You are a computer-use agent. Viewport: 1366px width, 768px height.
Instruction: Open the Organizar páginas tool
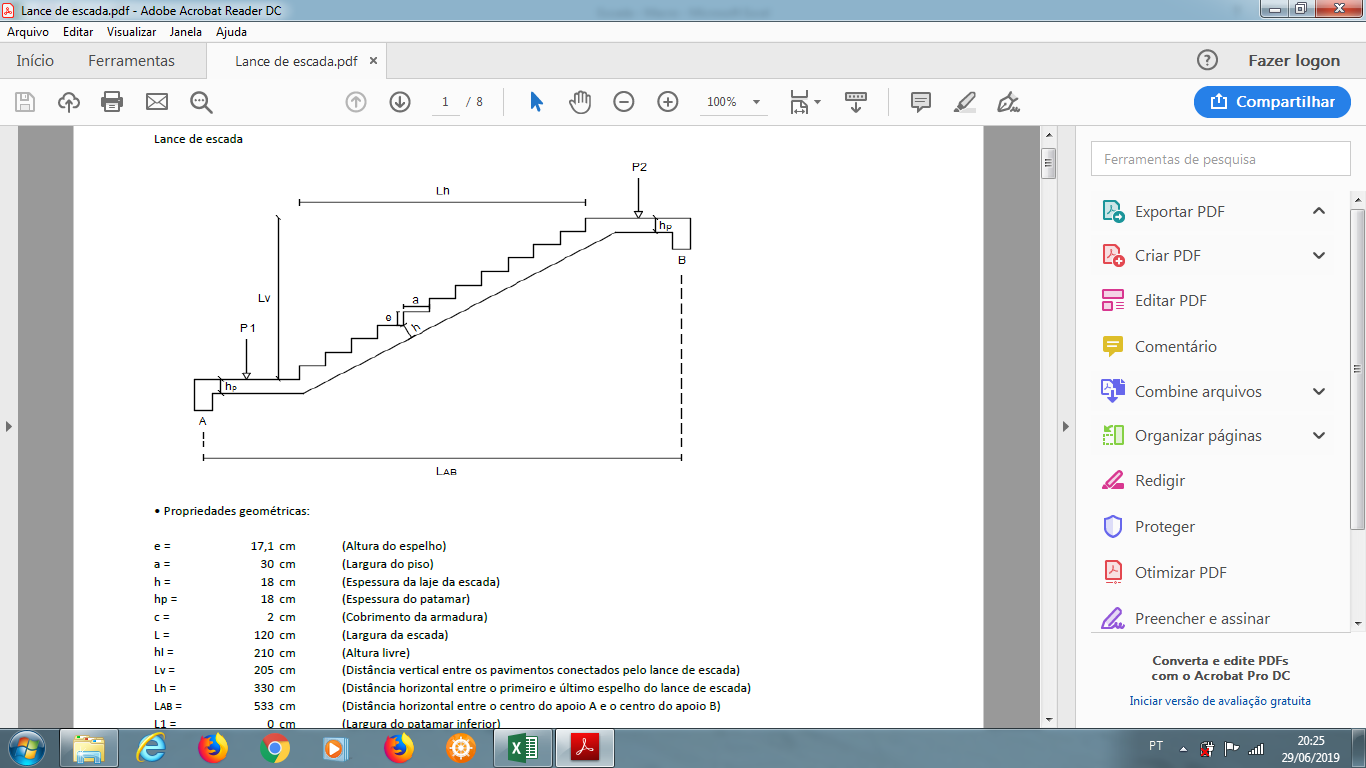click(1198, 436)
